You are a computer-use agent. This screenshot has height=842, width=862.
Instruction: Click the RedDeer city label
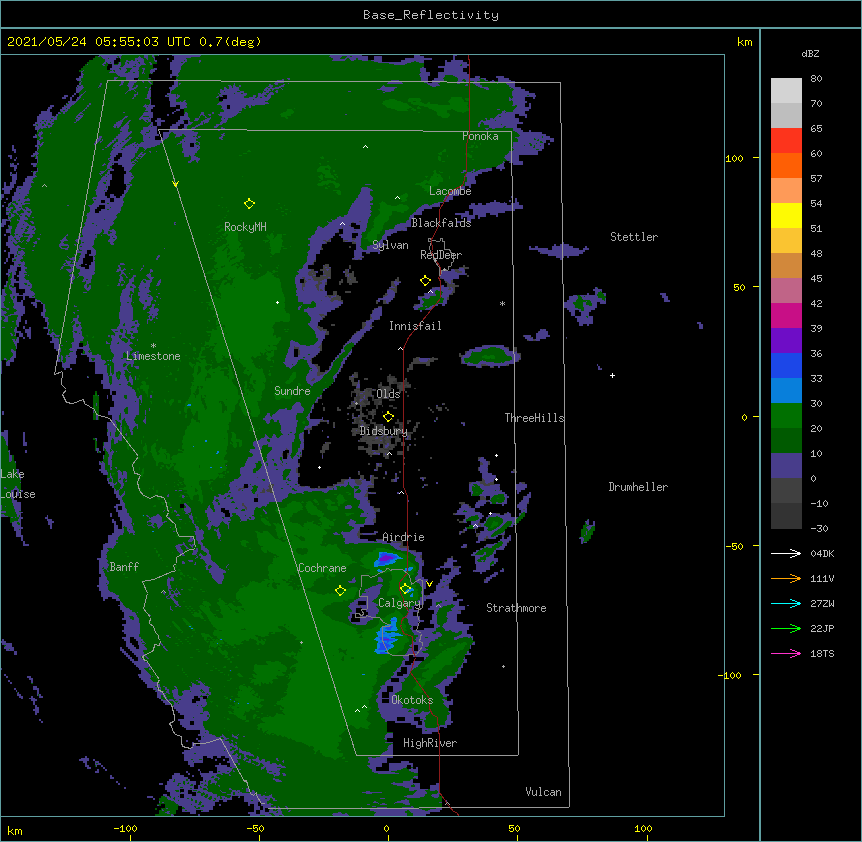coord(441,255)
